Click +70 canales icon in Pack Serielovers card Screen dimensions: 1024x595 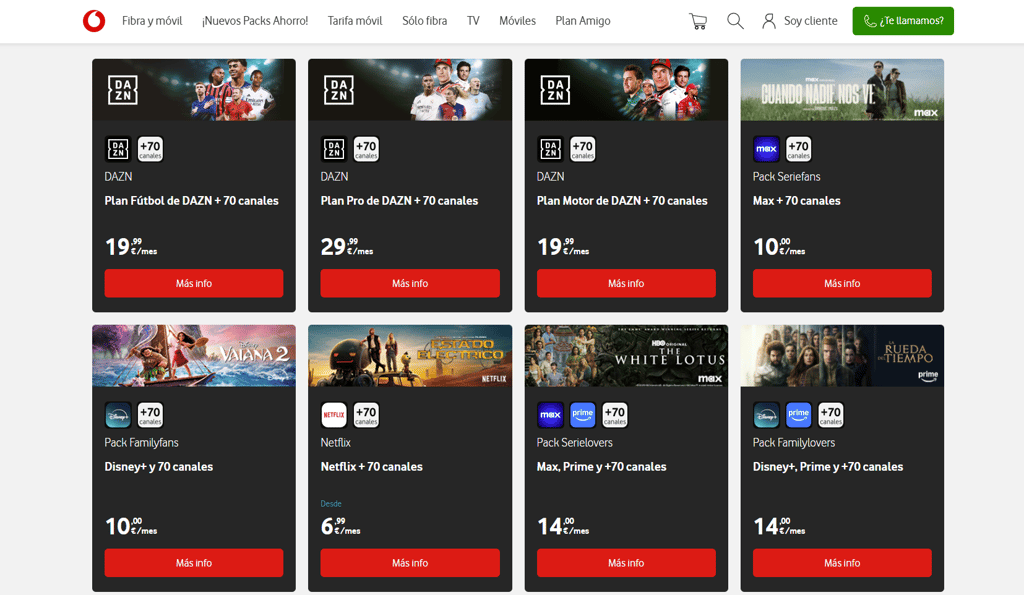(x=615, y=415)
